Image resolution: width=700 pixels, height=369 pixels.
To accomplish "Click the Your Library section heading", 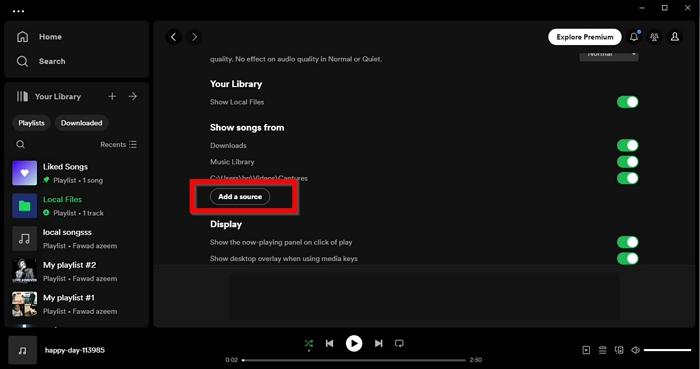I will point(236,84).
